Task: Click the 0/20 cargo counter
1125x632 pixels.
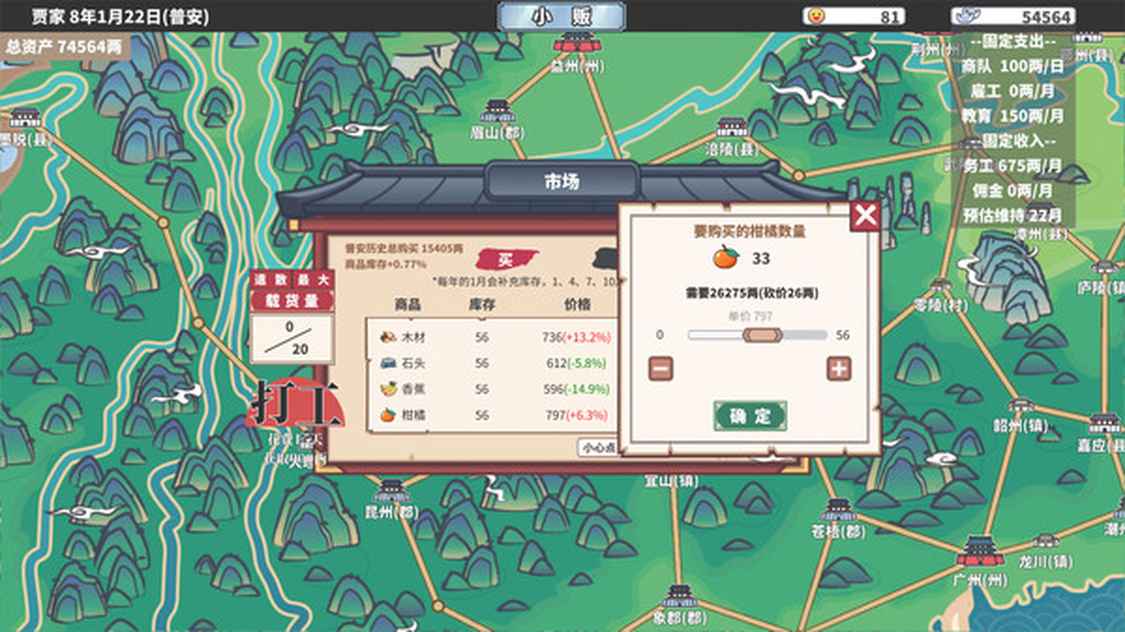Action: tap(292, 338)
